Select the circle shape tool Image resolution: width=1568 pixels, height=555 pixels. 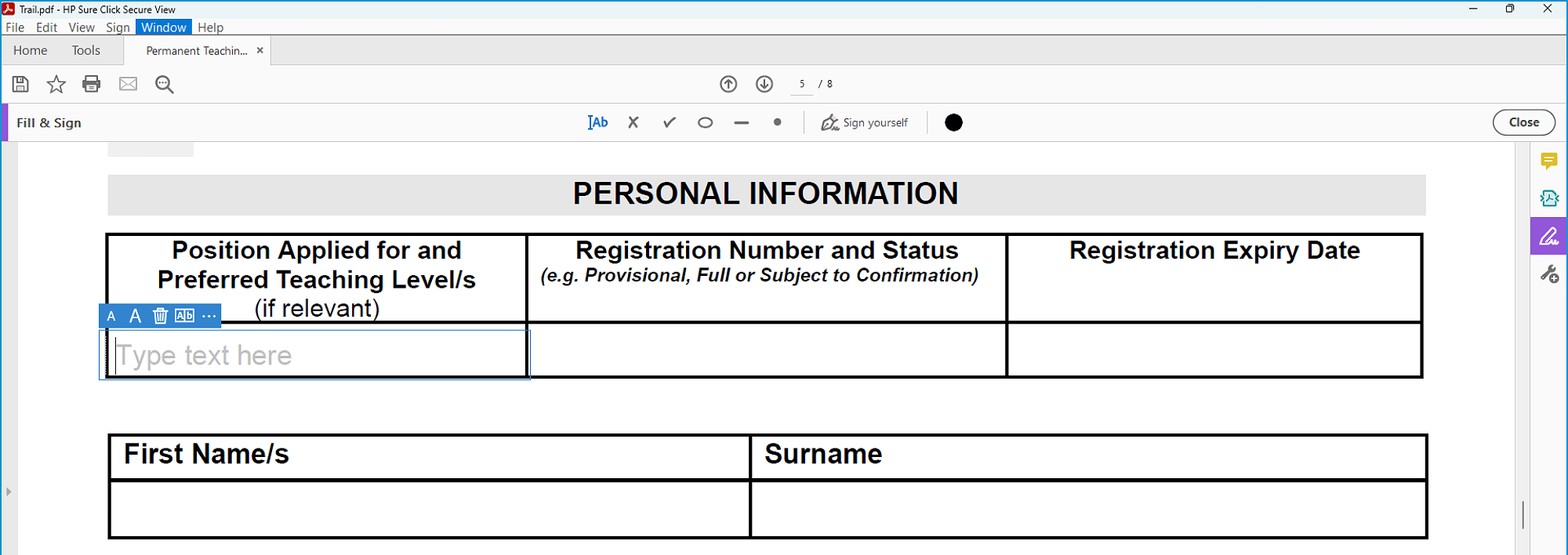[x=705, y=122]
